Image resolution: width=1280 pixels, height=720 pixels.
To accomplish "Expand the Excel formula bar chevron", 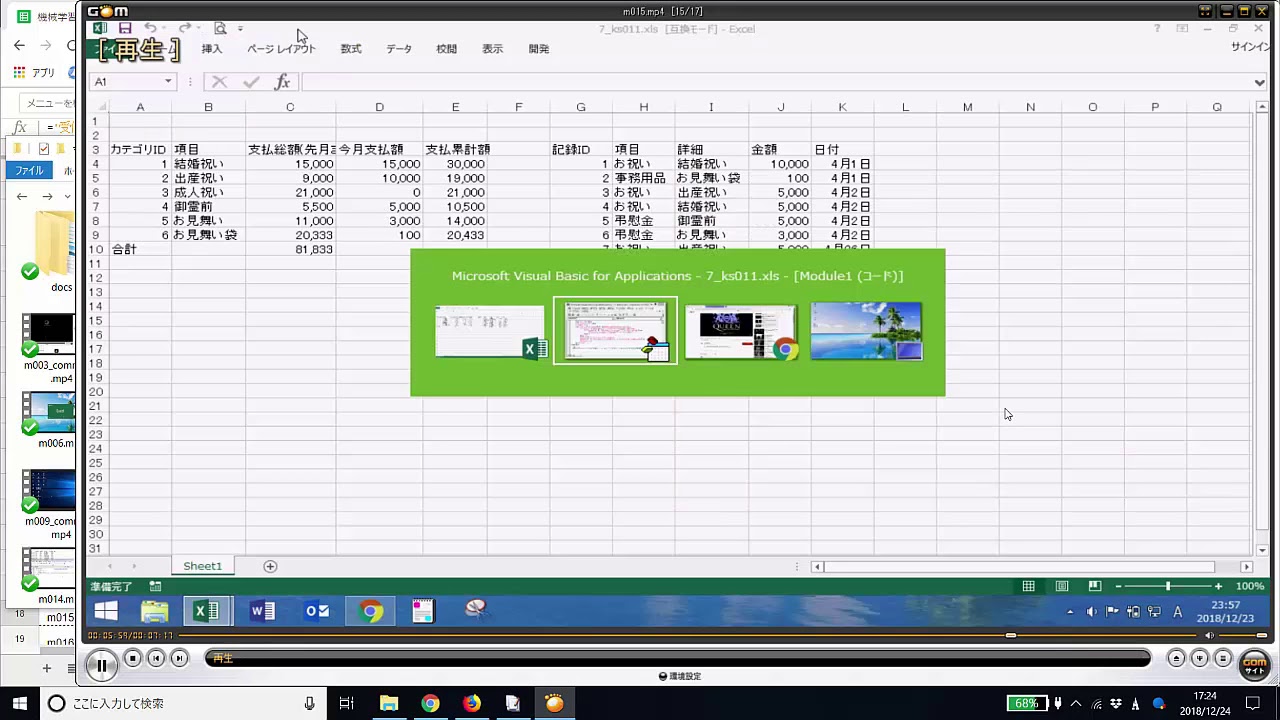I will click(1259, 82).
